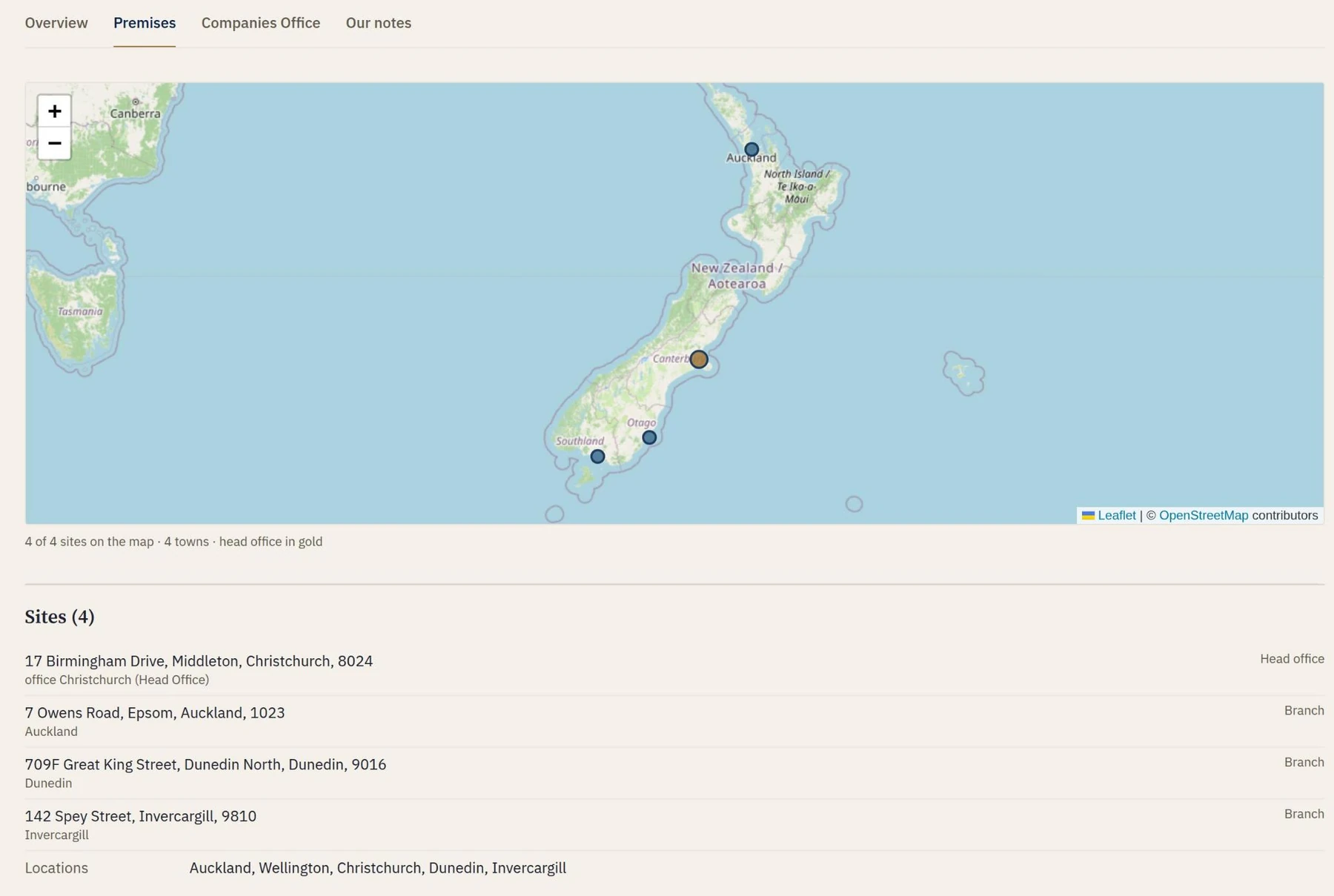The width and height of the screenshot is (1334, 896).
Task: Zoom in on the map
Action: (x=54, y=111)
